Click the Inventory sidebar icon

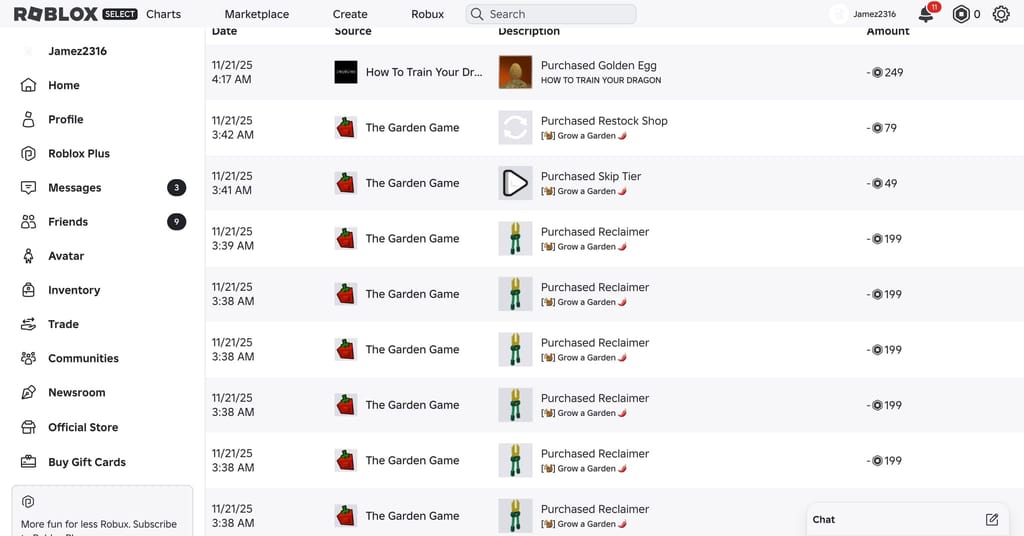[x=28, y=290]
